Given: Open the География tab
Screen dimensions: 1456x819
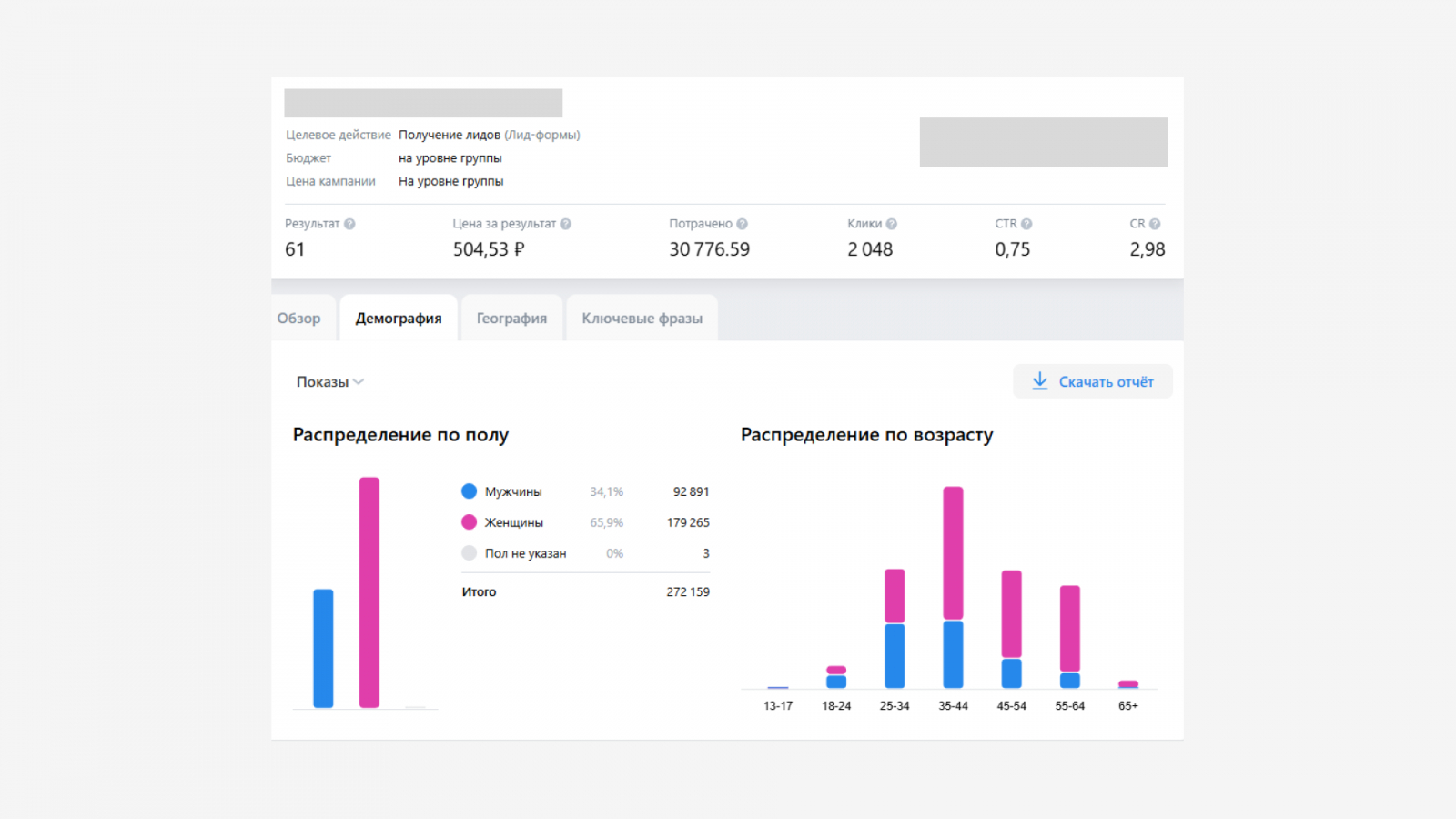Looking at the screenshot, I should (x=511, y=318).
